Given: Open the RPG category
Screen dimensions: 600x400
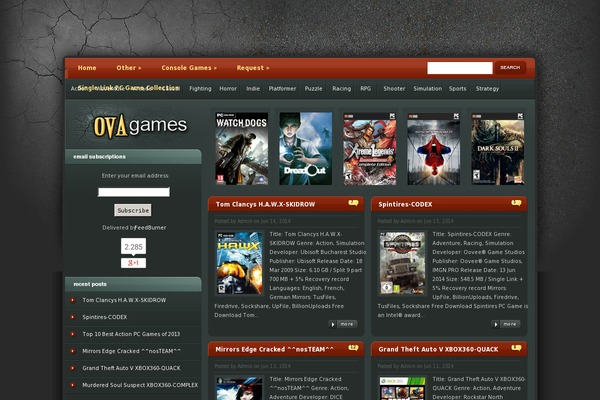Looking at the screenshot, I should coord(365,88).
